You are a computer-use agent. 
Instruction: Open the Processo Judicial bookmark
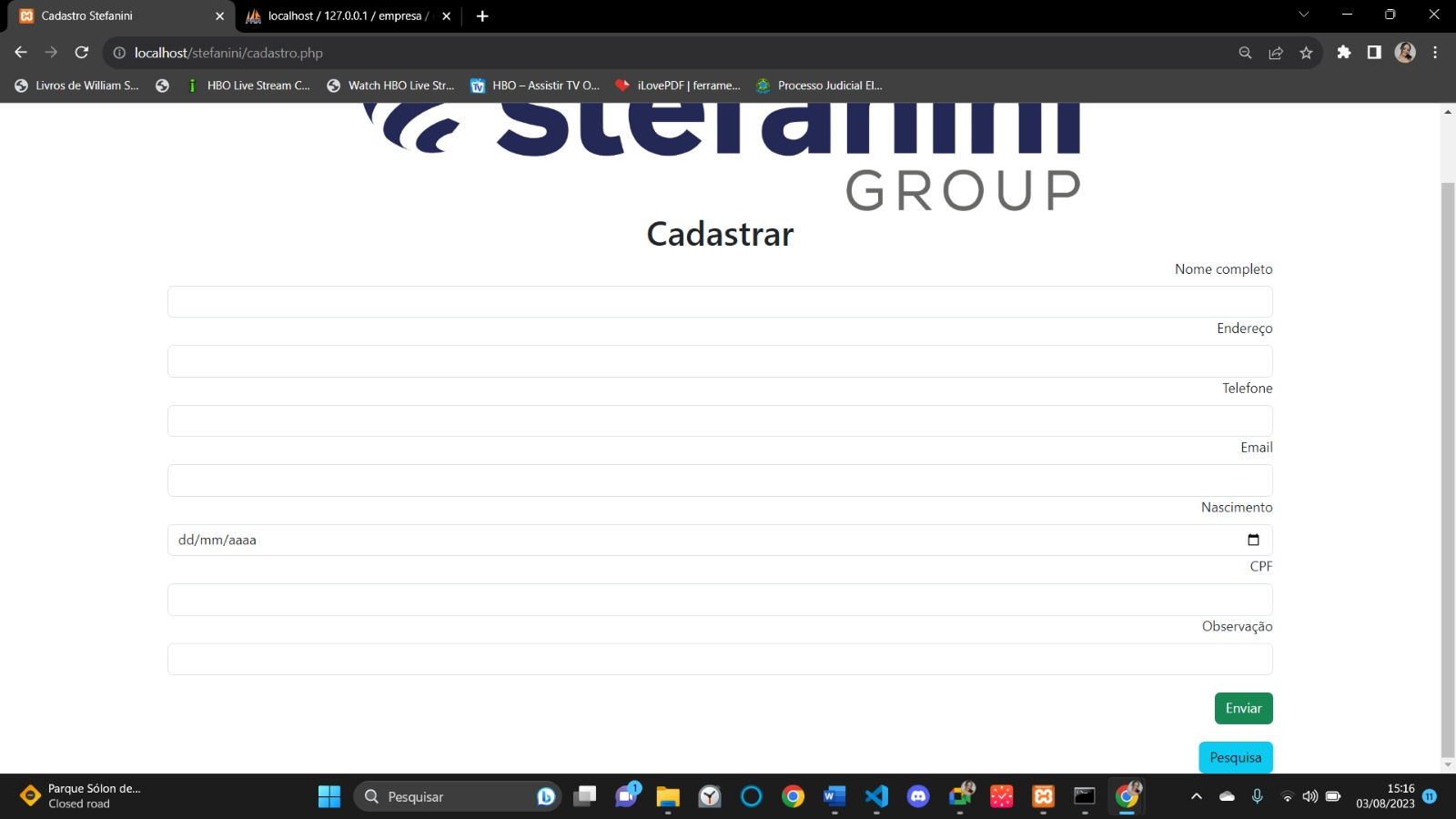point(819,86)
